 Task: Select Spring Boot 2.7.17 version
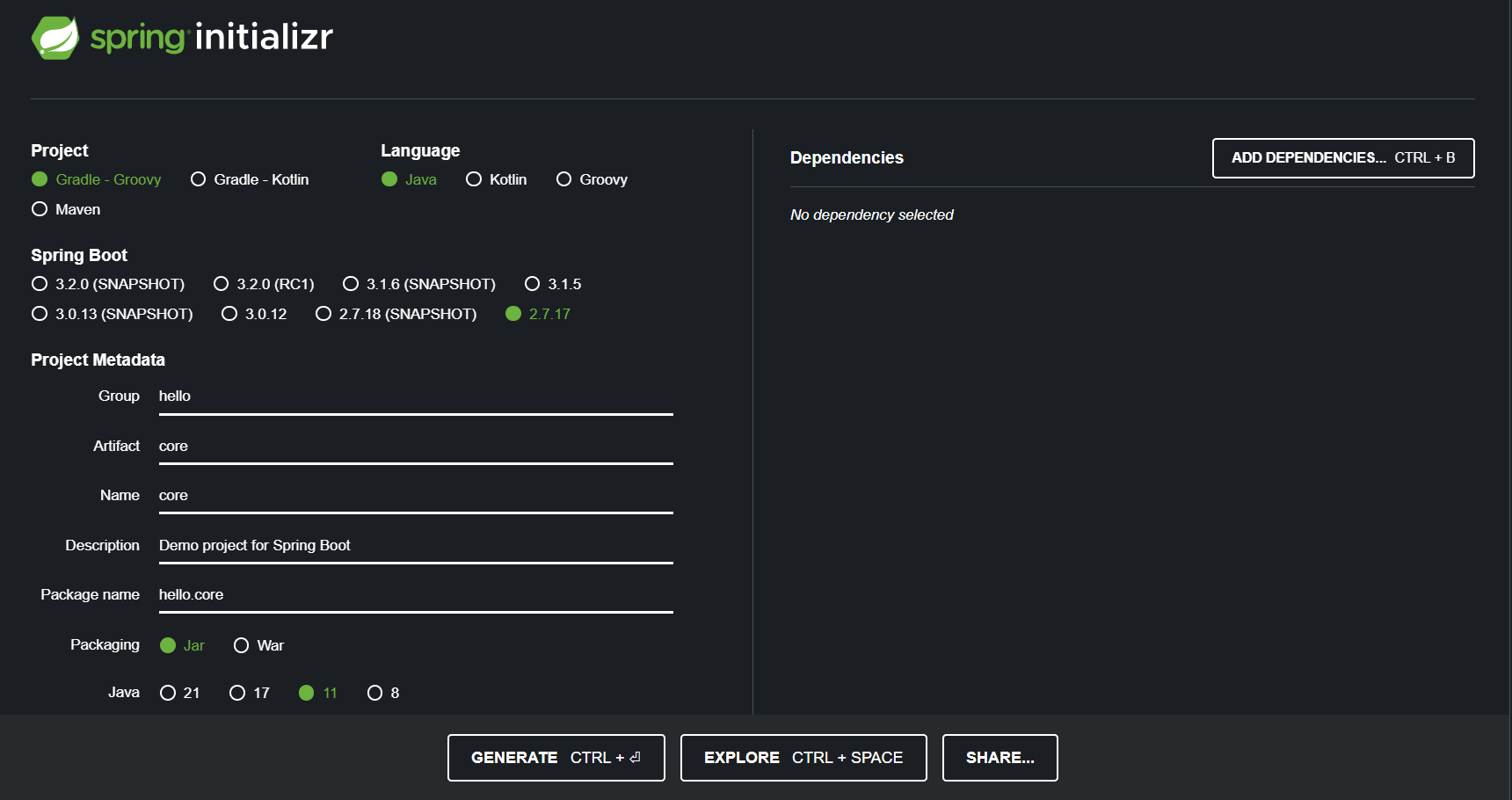click(538, 314)
